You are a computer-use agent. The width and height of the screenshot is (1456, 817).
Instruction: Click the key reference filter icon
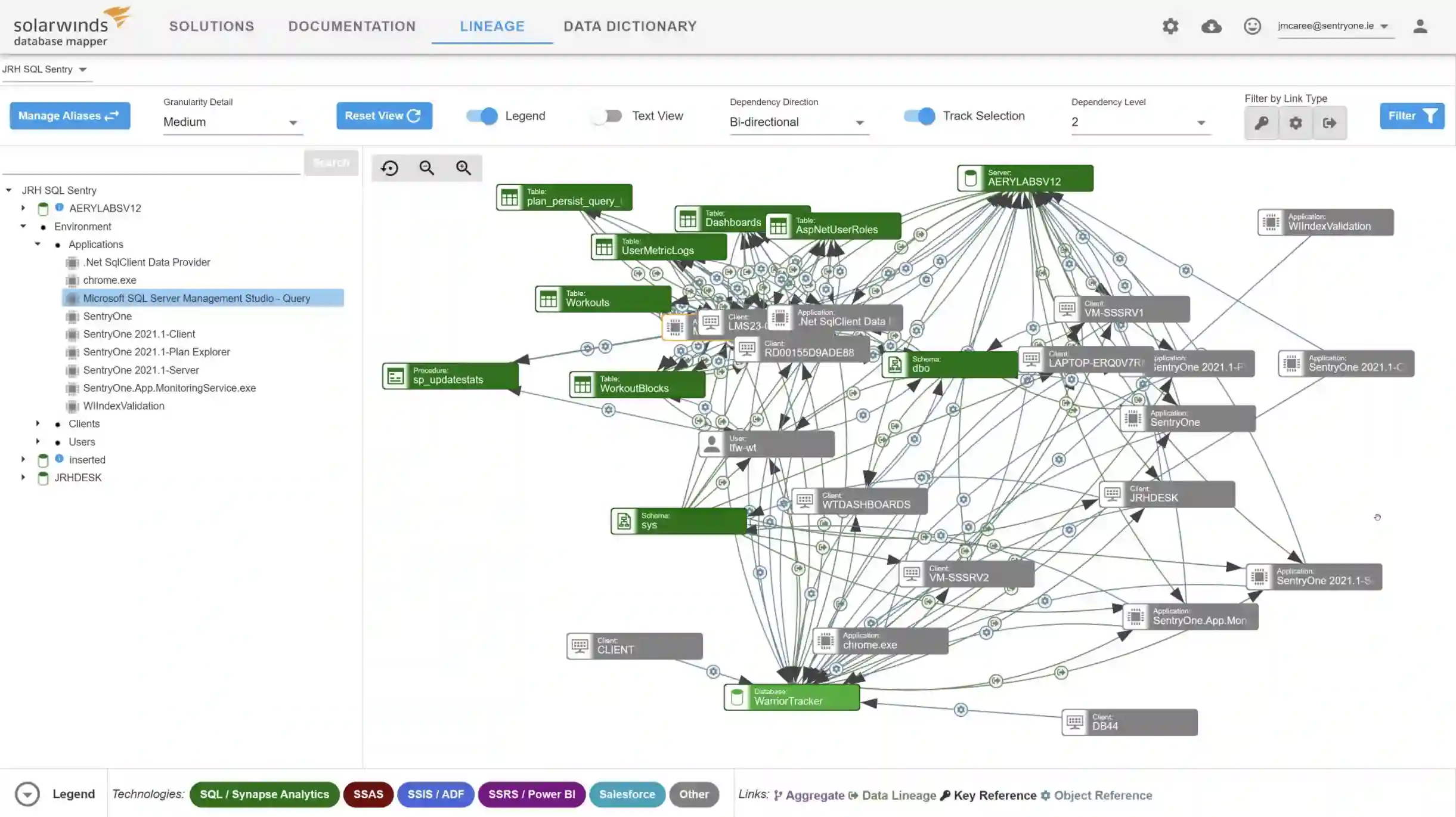pyautogui.click(x=1262, y=122)
